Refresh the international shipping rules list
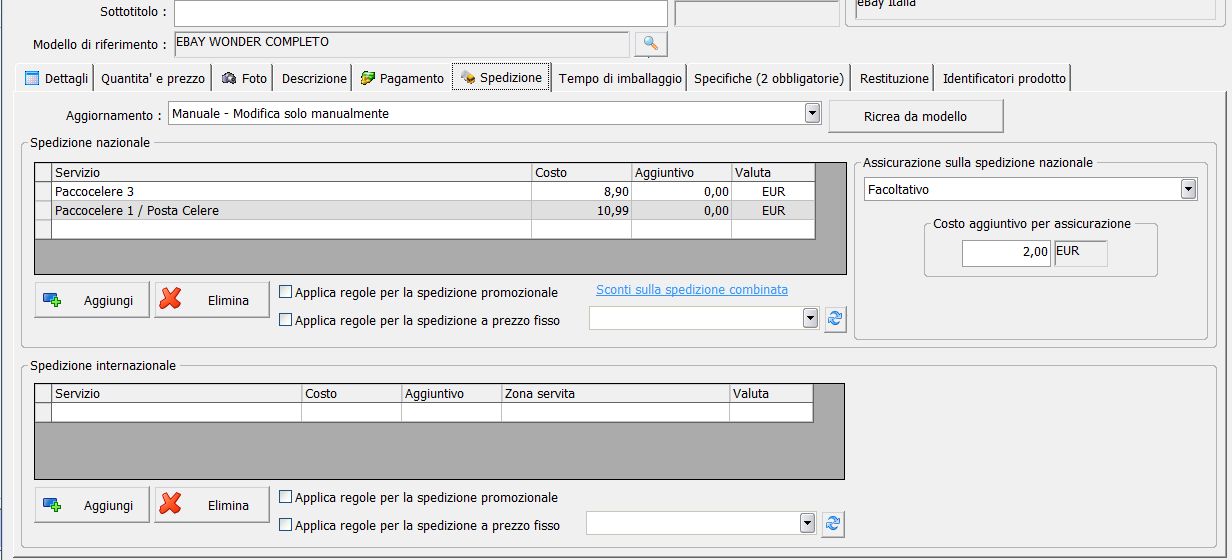1232x560 pixels. pyautogui.click(x=832, y=524)
